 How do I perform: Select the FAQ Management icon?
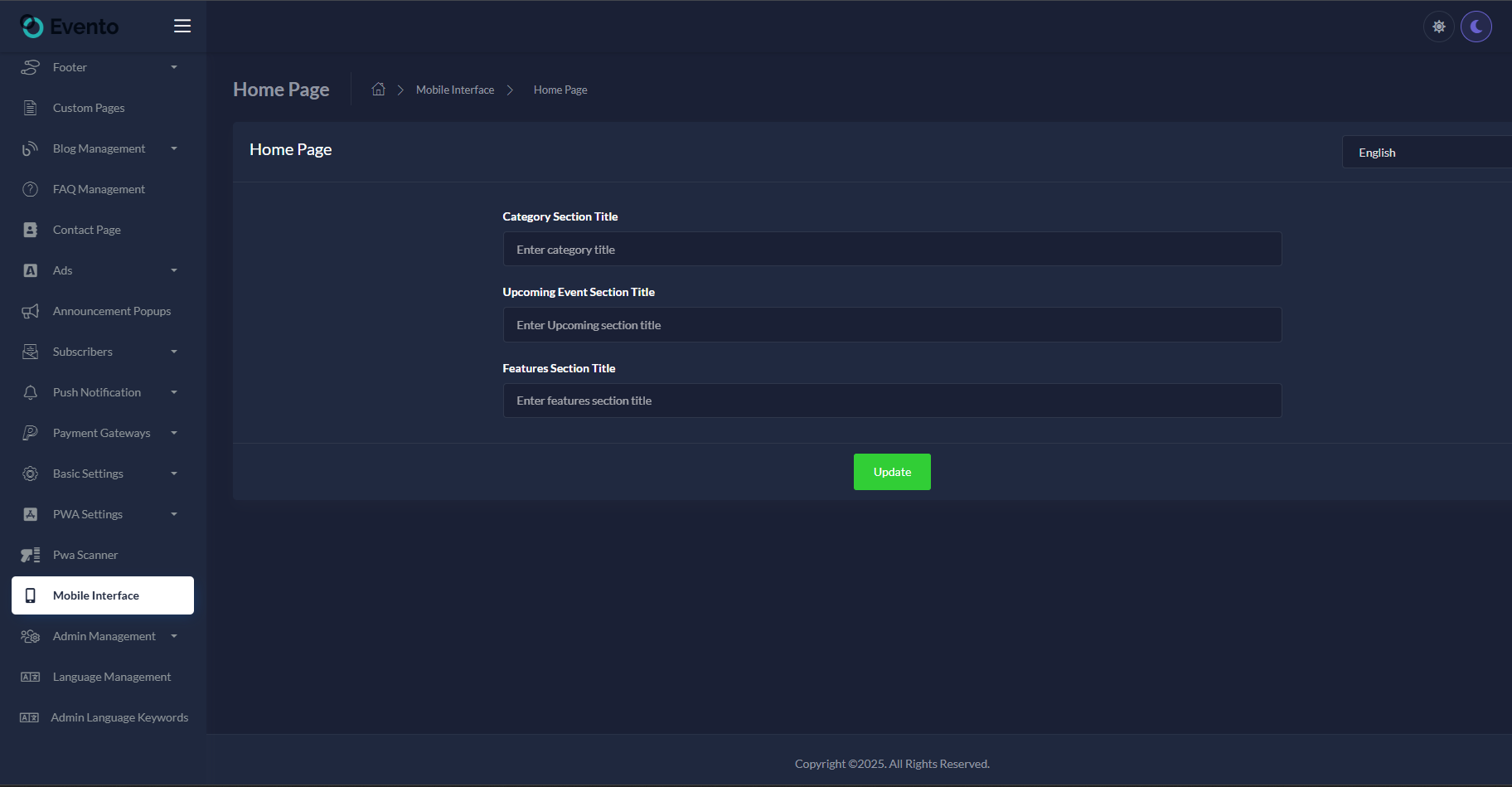(30, 188)
